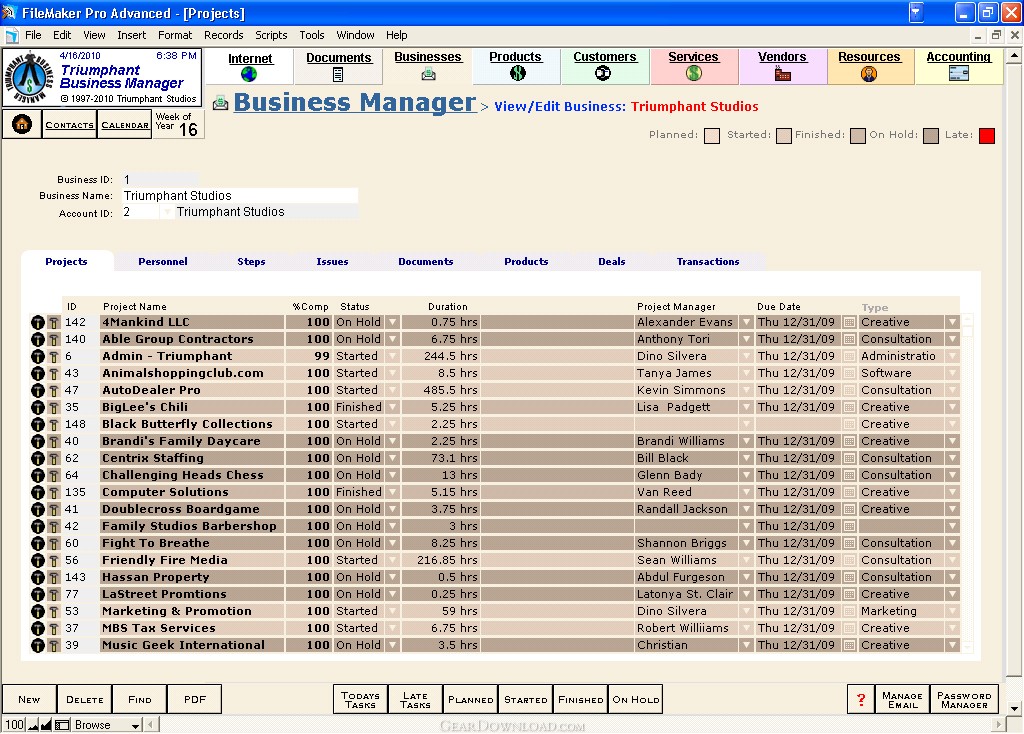
Task: Click the trash icon for Music Geek International
Action: point(54,645)
